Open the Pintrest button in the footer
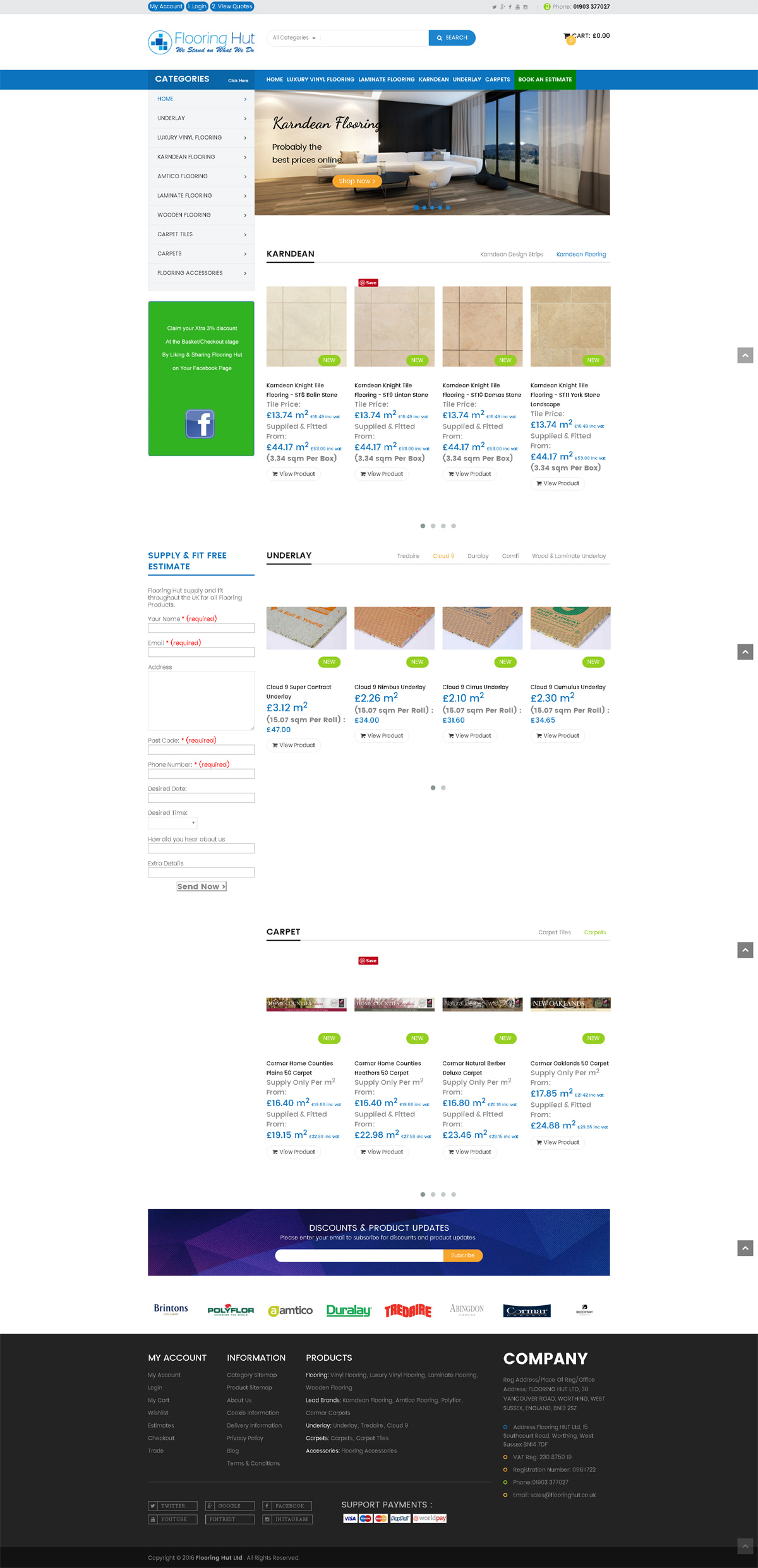This screenshot has width=758, height=1568. coord(230,1519)
